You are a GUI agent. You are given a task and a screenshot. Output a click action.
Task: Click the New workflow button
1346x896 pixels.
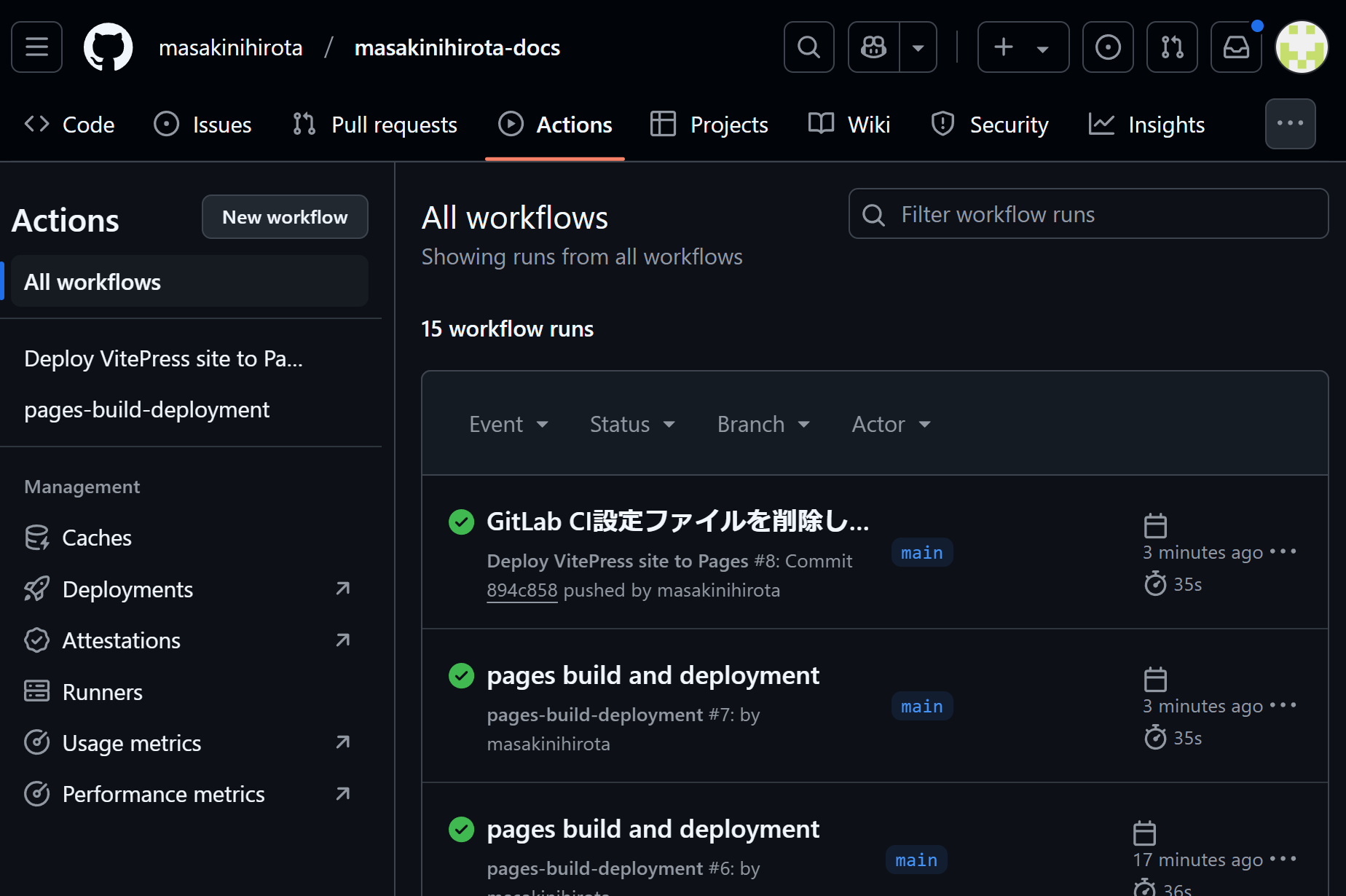tap(285, 216)
